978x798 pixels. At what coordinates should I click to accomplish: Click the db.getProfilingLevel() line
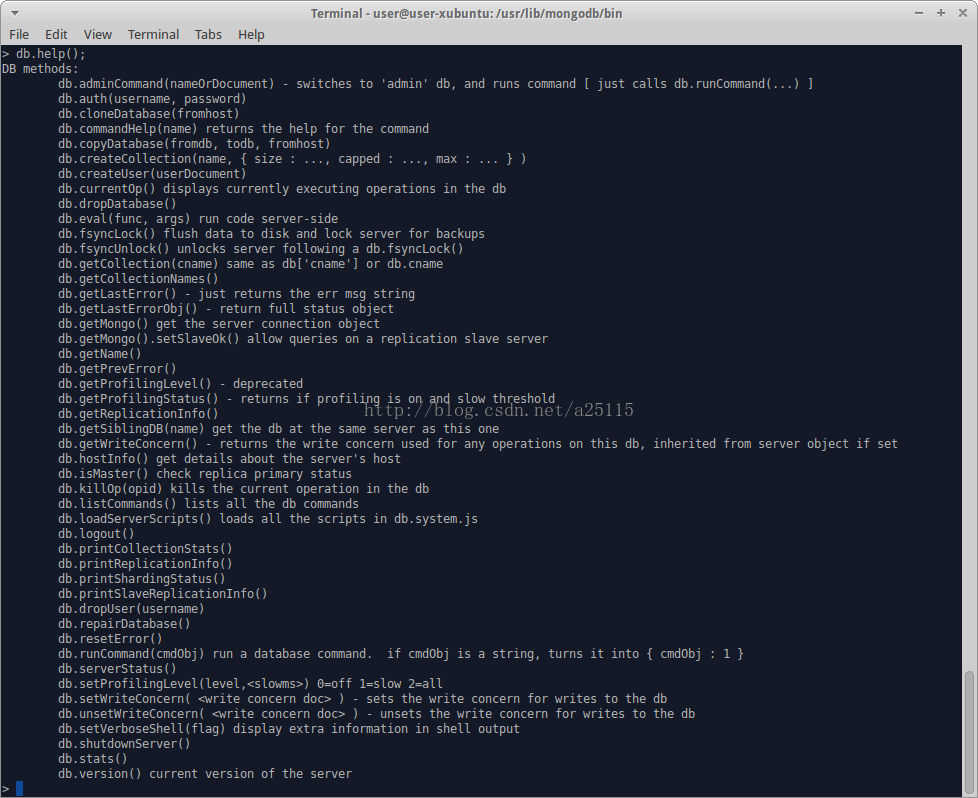pyautogui.click(x=180, y=384)
